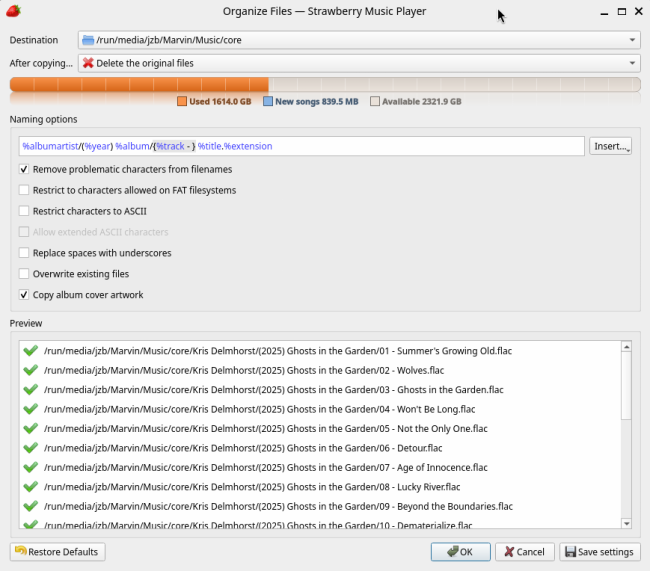Image resolution: width=650 pixels, height=571 pixels.
Task: Enable Restrict characters to ASCII
Action: pyautogui.click(x=24, y=211)
